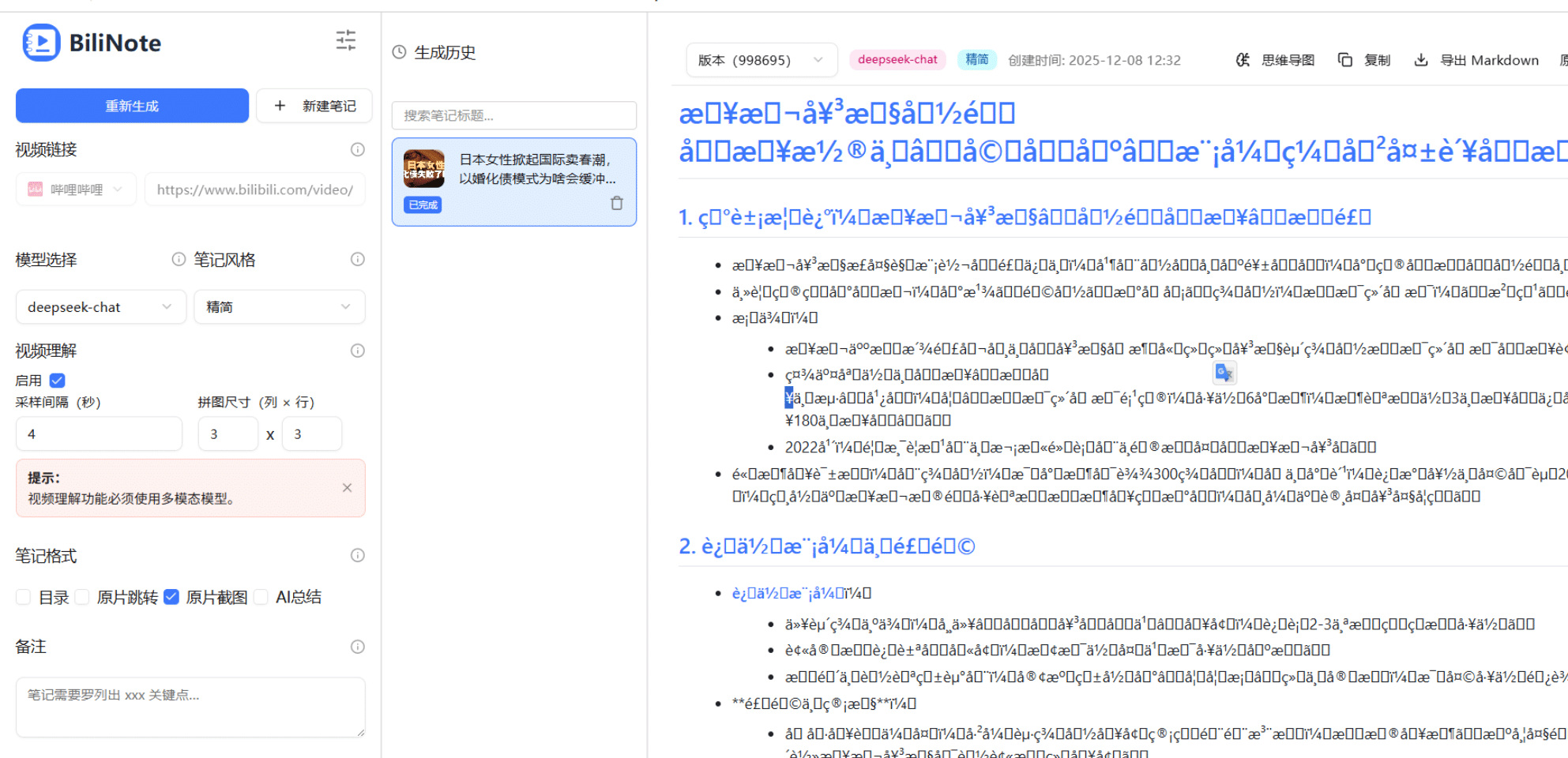Open the sidebar settings sliders icon
Image resolution: width=1568 pixels, height=758 pixels.
point(346,40)
